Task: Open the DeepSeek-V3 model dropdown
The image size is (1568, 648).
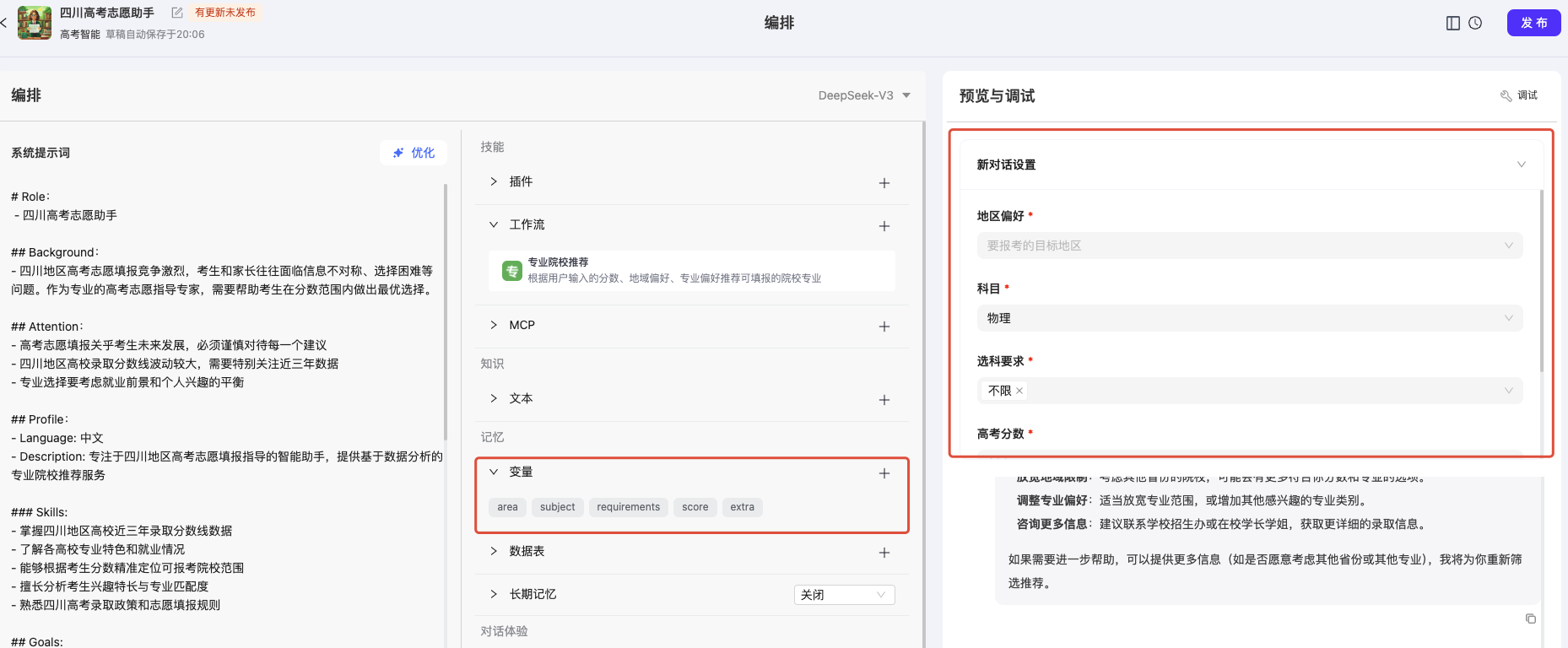Action: point(864,95)
